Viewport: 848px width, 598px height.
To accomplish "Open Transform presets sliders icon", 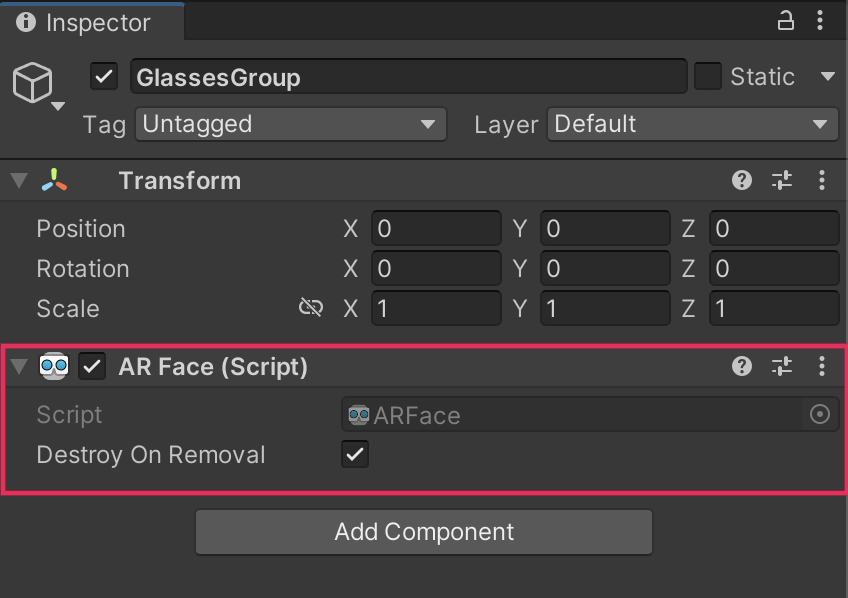I will pyautogui.click(x=782, y=180).
